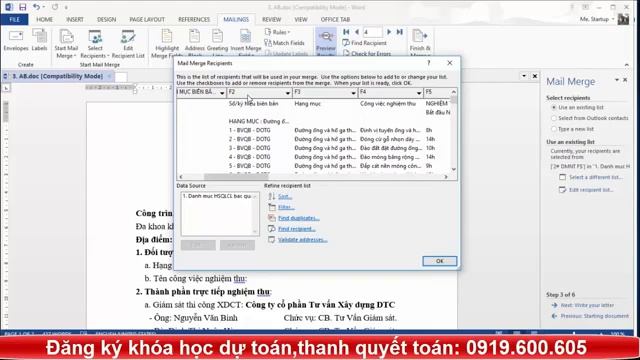Click the '3. AB.doc' document tab

(x=58, y=76)
